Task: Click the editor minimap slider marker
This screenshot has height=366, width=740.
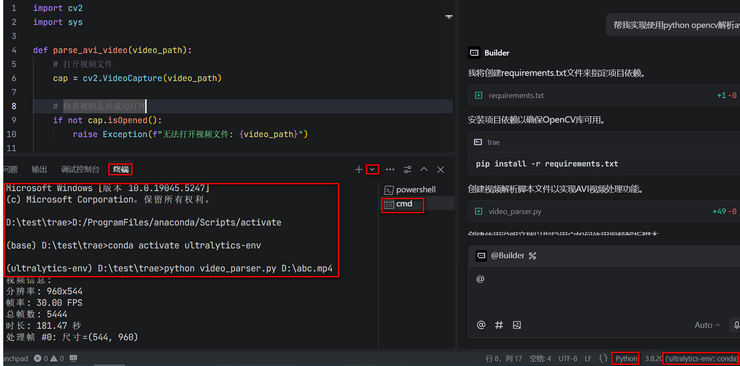Action: tap(449, 17)
